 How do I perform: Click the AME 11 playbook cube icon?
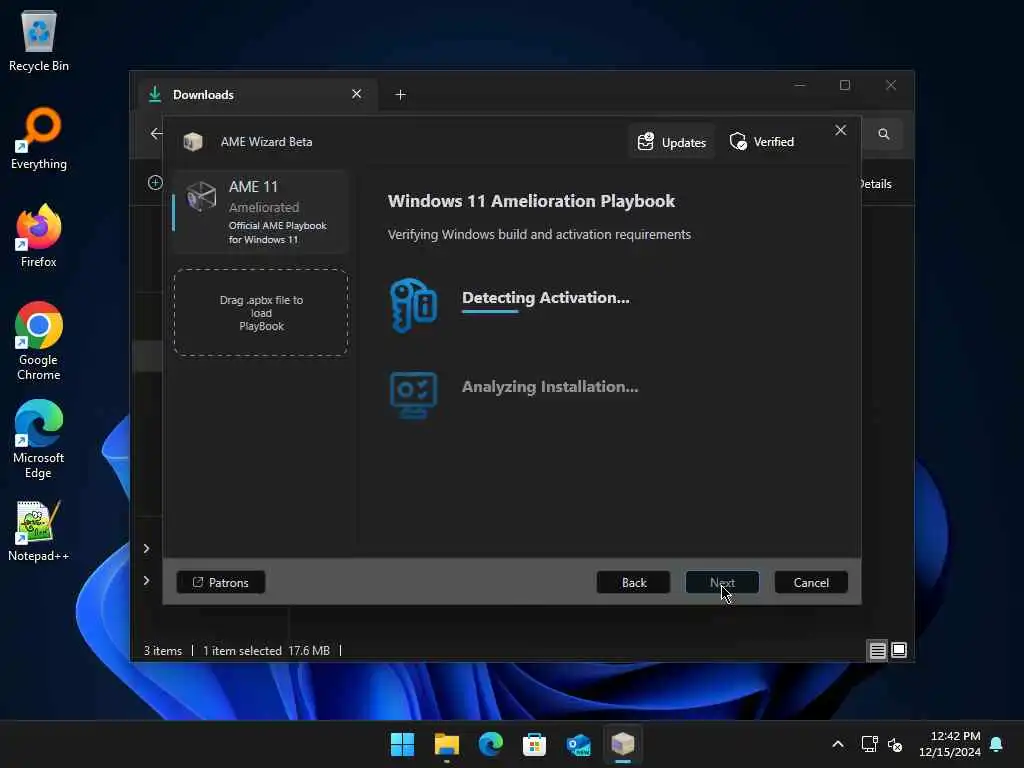coord(201,196)
